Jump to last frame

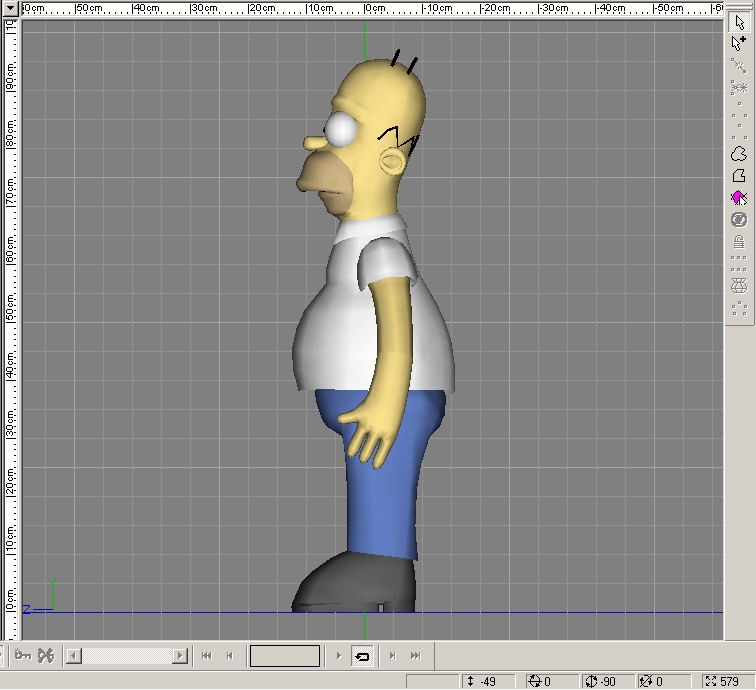click(416, 656)
